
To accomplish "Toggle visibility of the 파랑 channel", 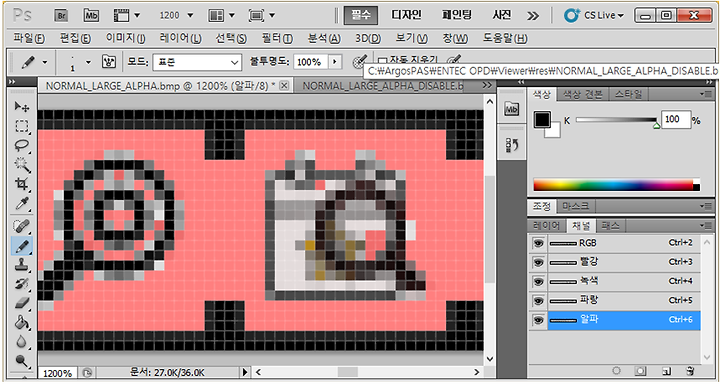I will pyautogui.click(x=538, y=301).
